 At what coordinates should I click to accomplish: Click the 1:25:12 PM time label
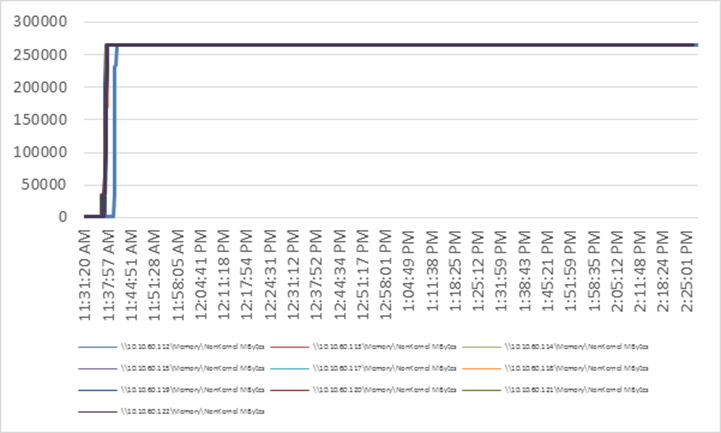(x=478, y=271)
